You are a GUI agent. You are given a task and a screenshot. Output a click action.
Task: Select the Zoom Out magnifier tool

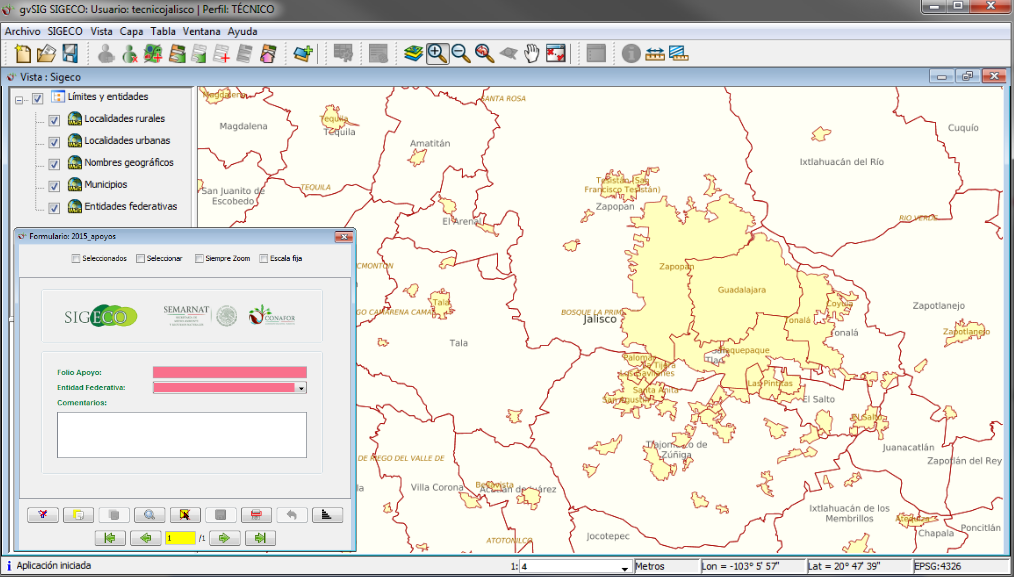461,53
